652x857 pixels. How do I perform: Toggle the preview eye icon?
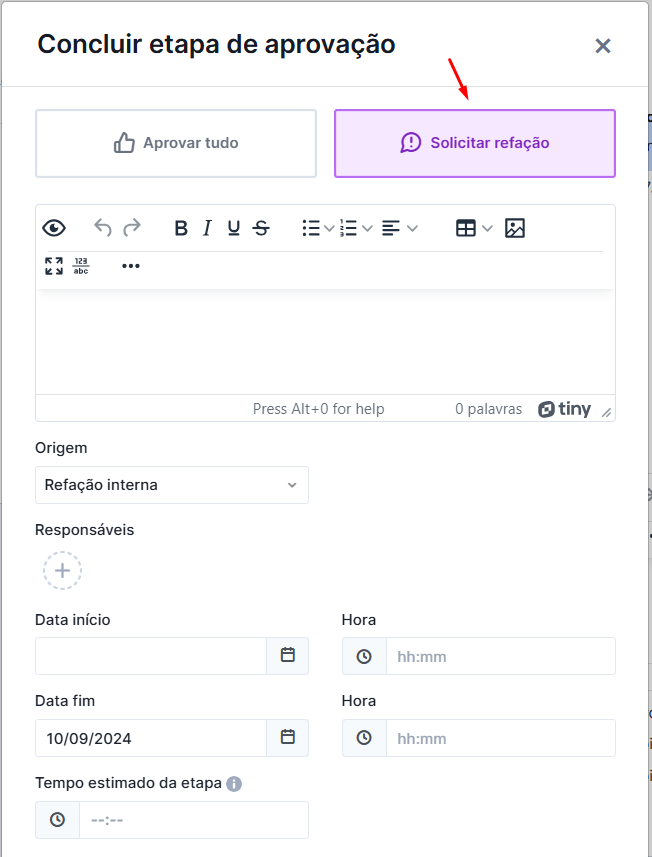[x=54, y=228]
